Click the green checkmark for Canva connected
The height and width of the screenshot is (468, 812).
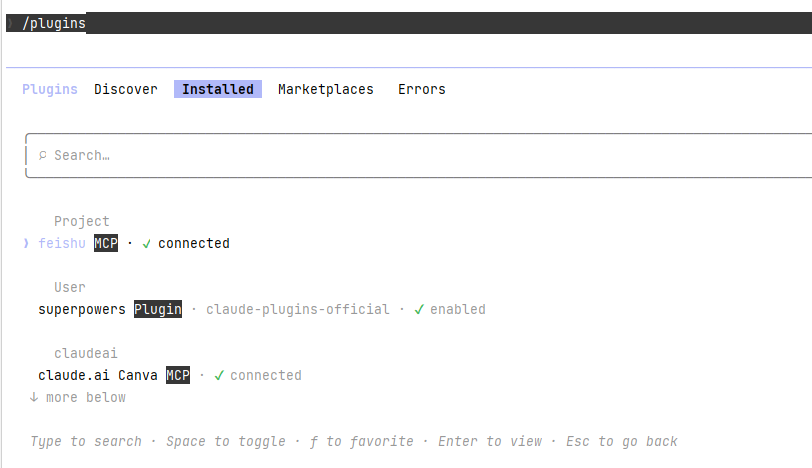219,375
